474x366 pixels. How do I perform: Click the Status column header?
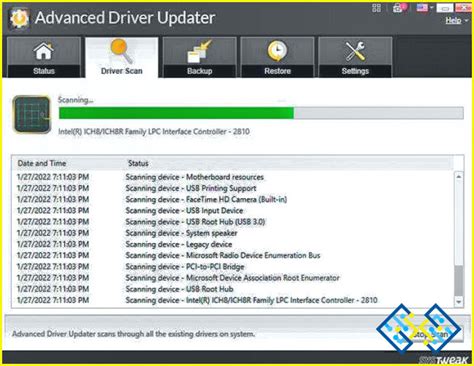click(138, 163)
